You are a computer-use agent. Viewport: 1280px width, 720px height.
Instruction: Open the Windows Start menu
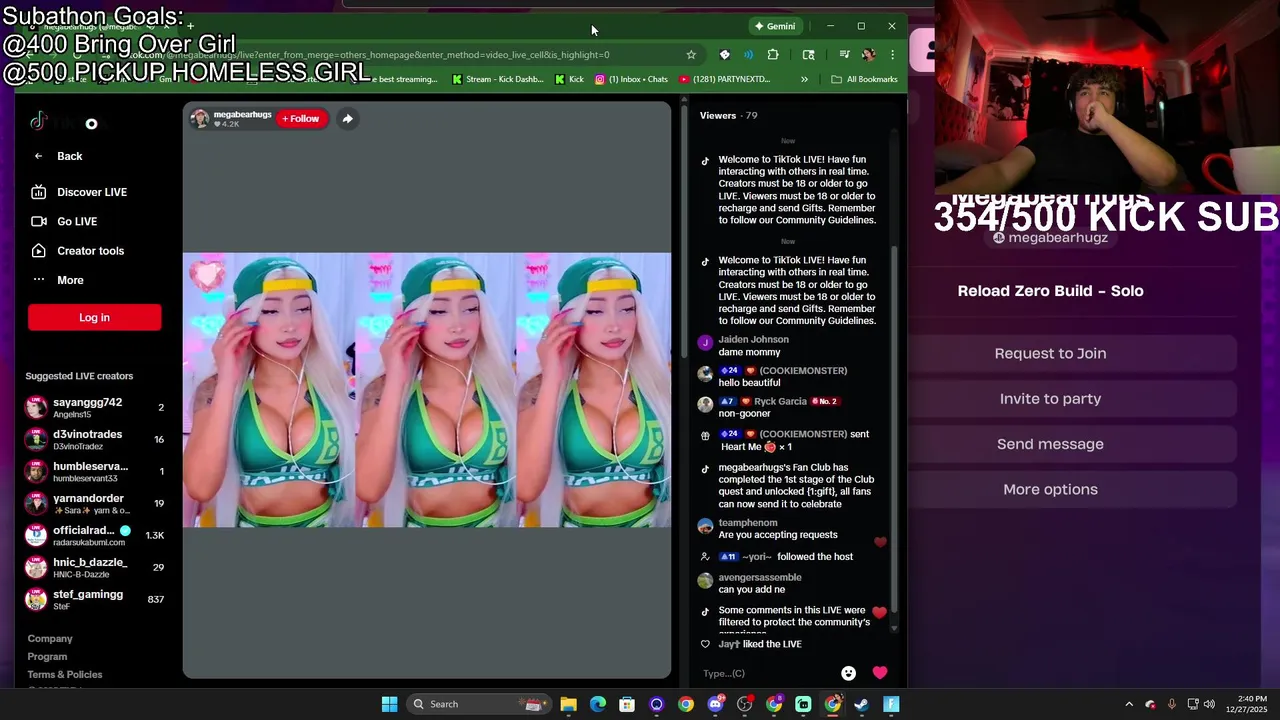389,704
